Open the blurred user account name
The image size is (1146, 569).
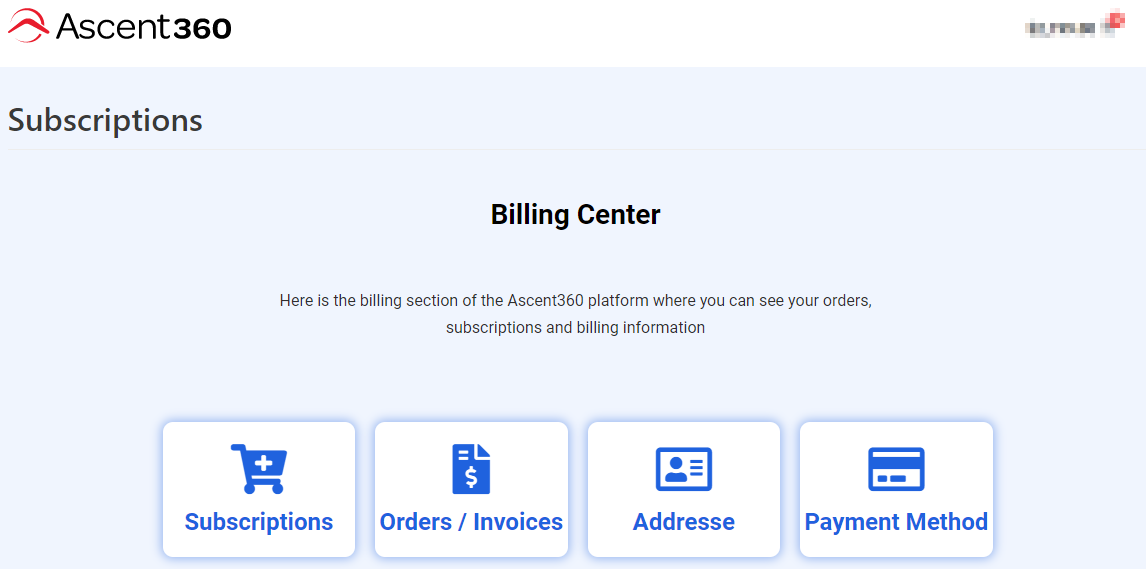click(x=1063, y=28)
